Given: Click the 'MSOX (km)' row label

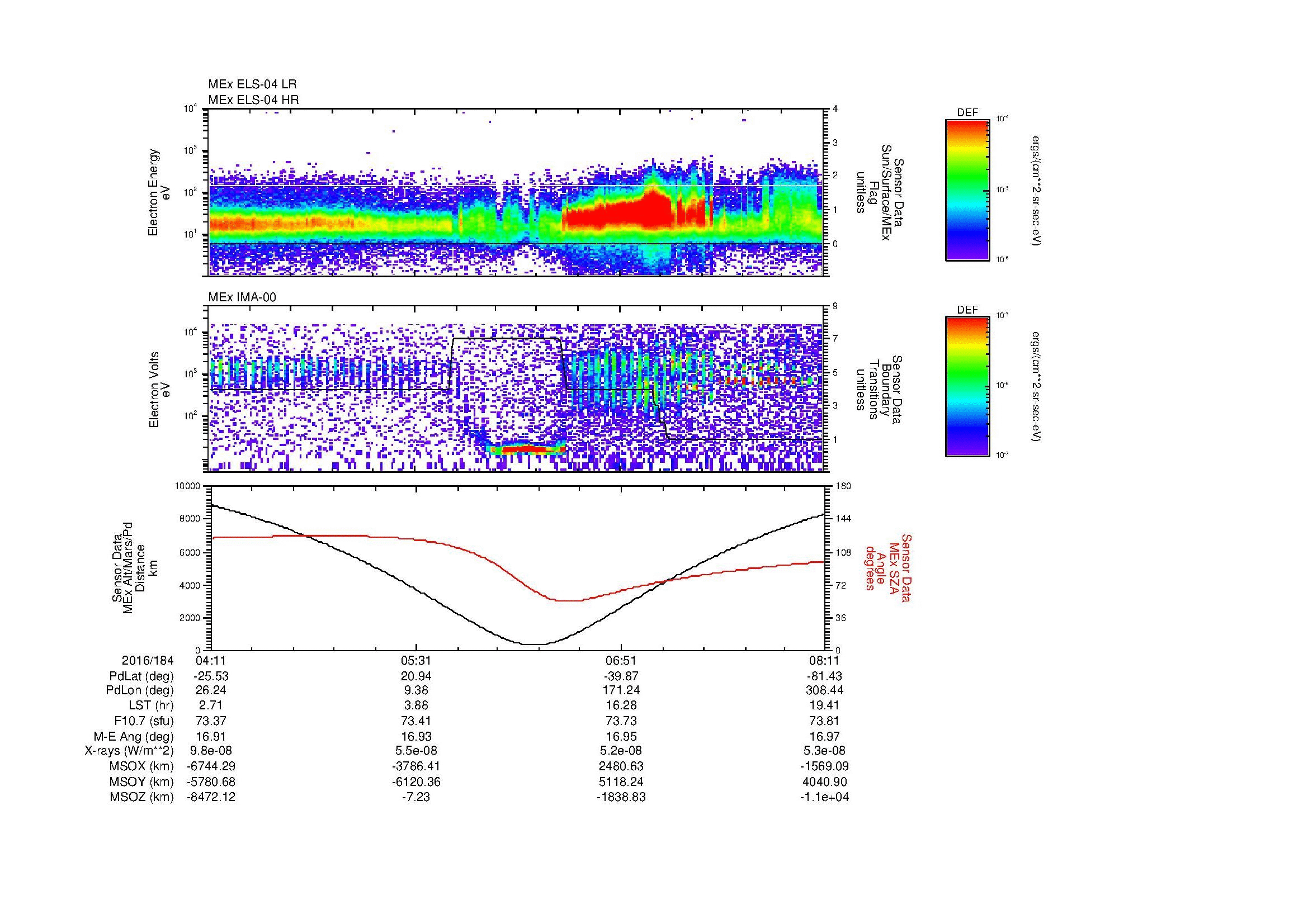Looking at the screenshot, I should pos(142,766).
